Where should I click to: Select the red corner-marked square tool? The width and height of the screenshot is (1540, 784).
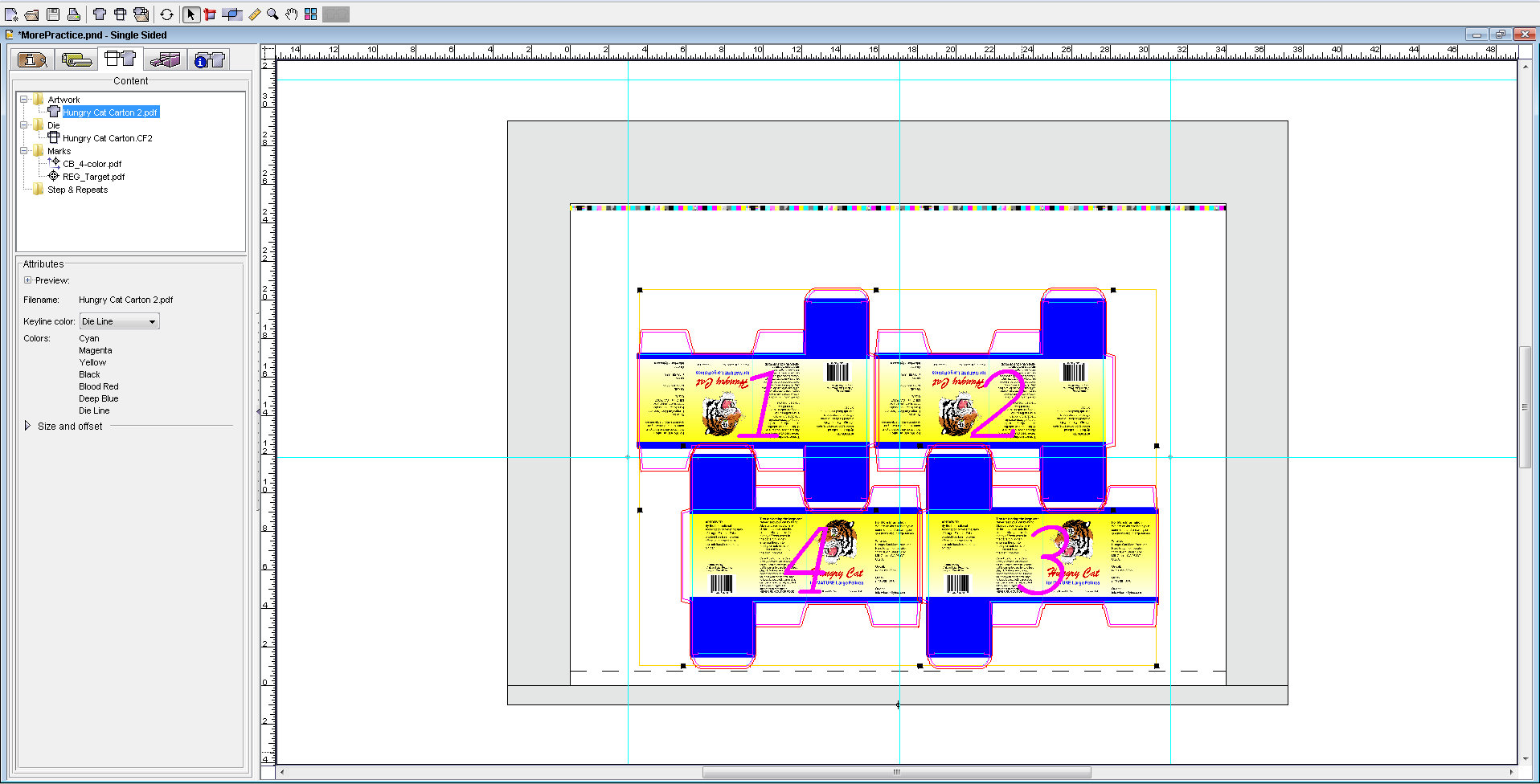click(x=211, y=14)
